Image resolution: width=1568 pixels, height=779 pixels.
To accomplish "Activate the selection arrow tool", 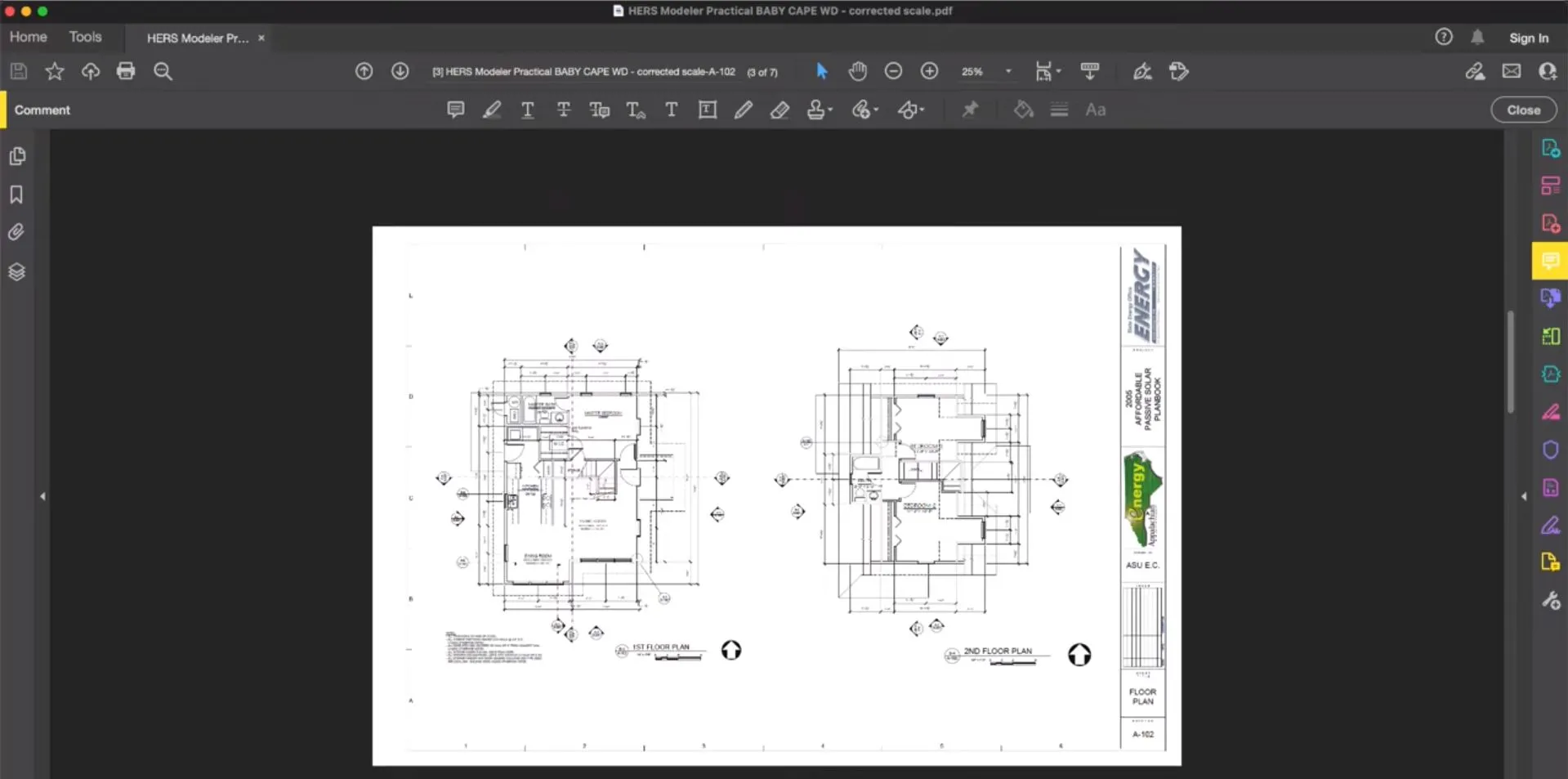I will [x=821, y=71].
